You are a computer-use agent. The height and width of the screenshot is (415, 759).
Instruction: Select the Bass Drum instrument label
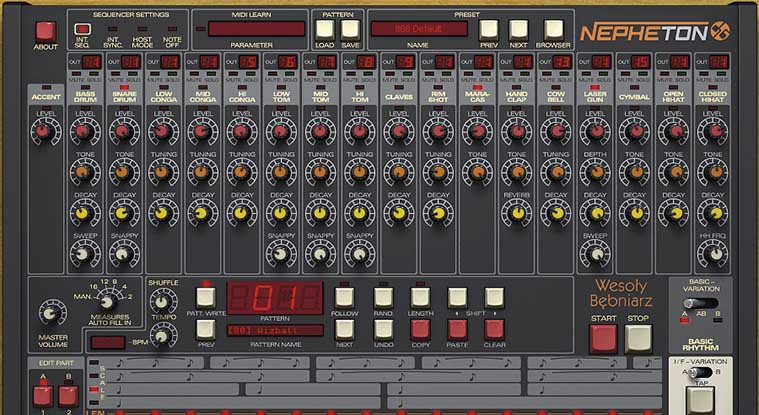(85, 96)
